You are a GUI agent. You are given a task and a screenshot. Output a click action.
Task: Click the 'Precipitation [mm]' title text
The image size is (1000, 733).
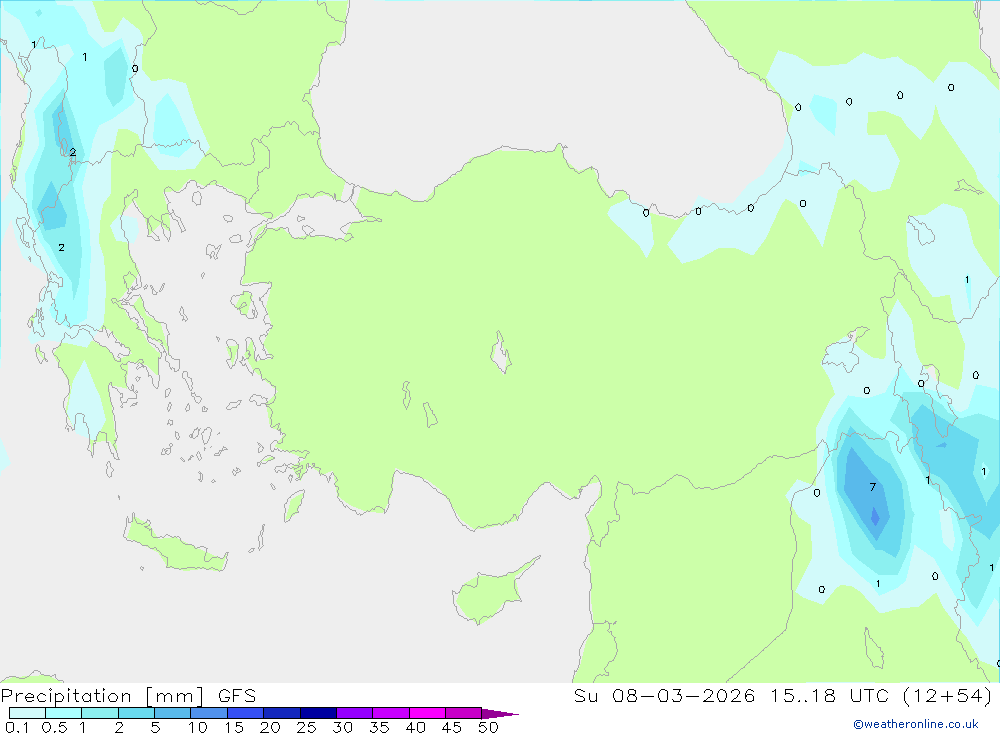pos(103,696)
